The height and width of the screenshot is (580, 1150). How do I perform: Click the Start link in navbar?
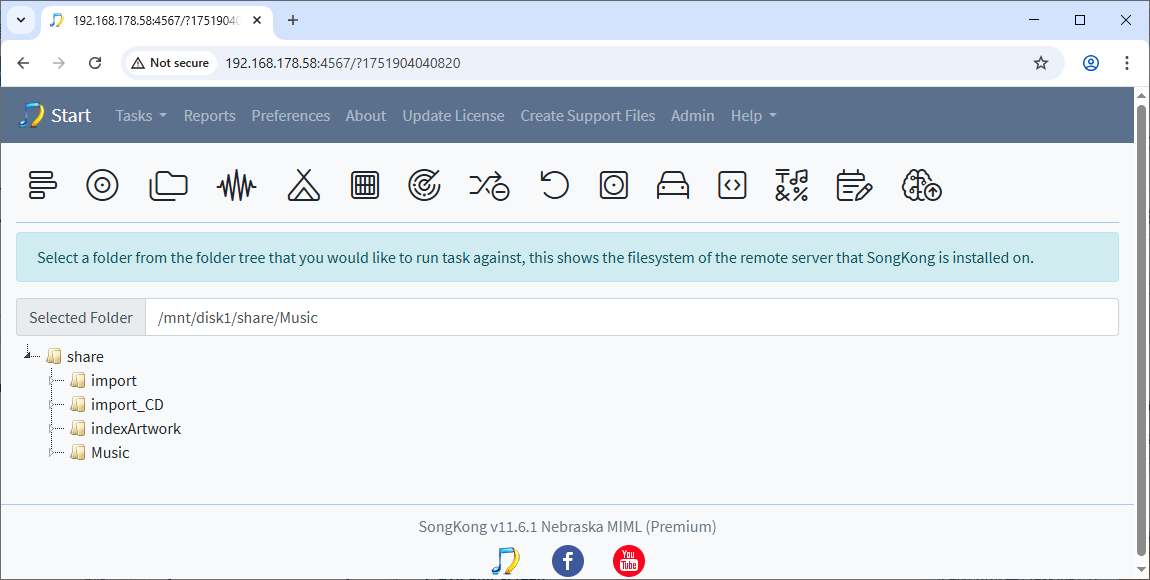71,115
